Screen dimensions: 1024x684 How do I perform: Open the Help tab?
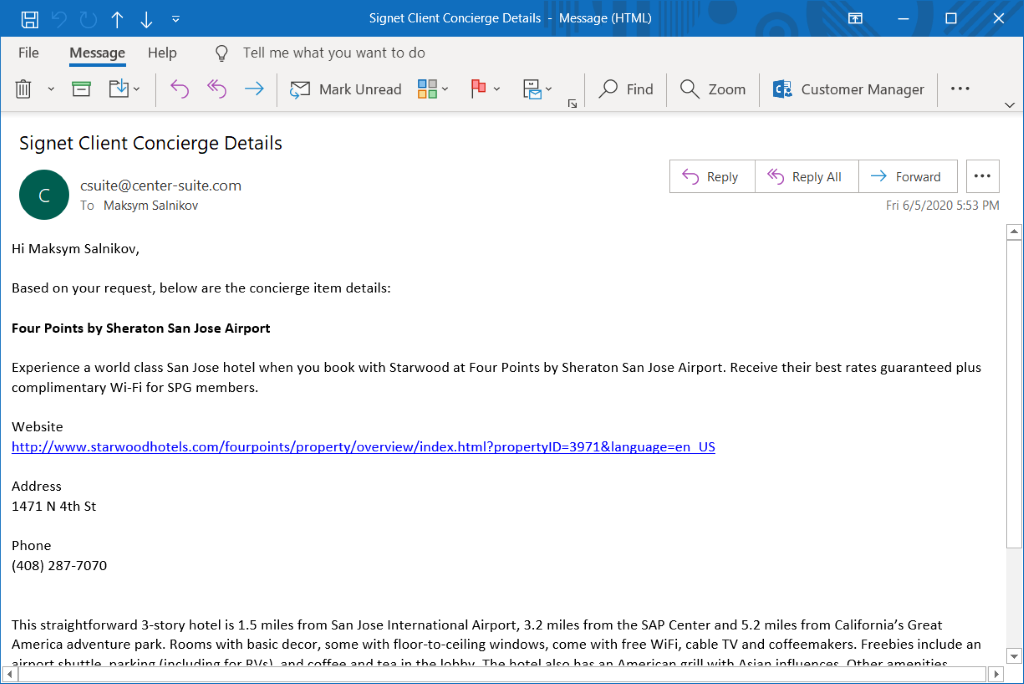point(162,52)
